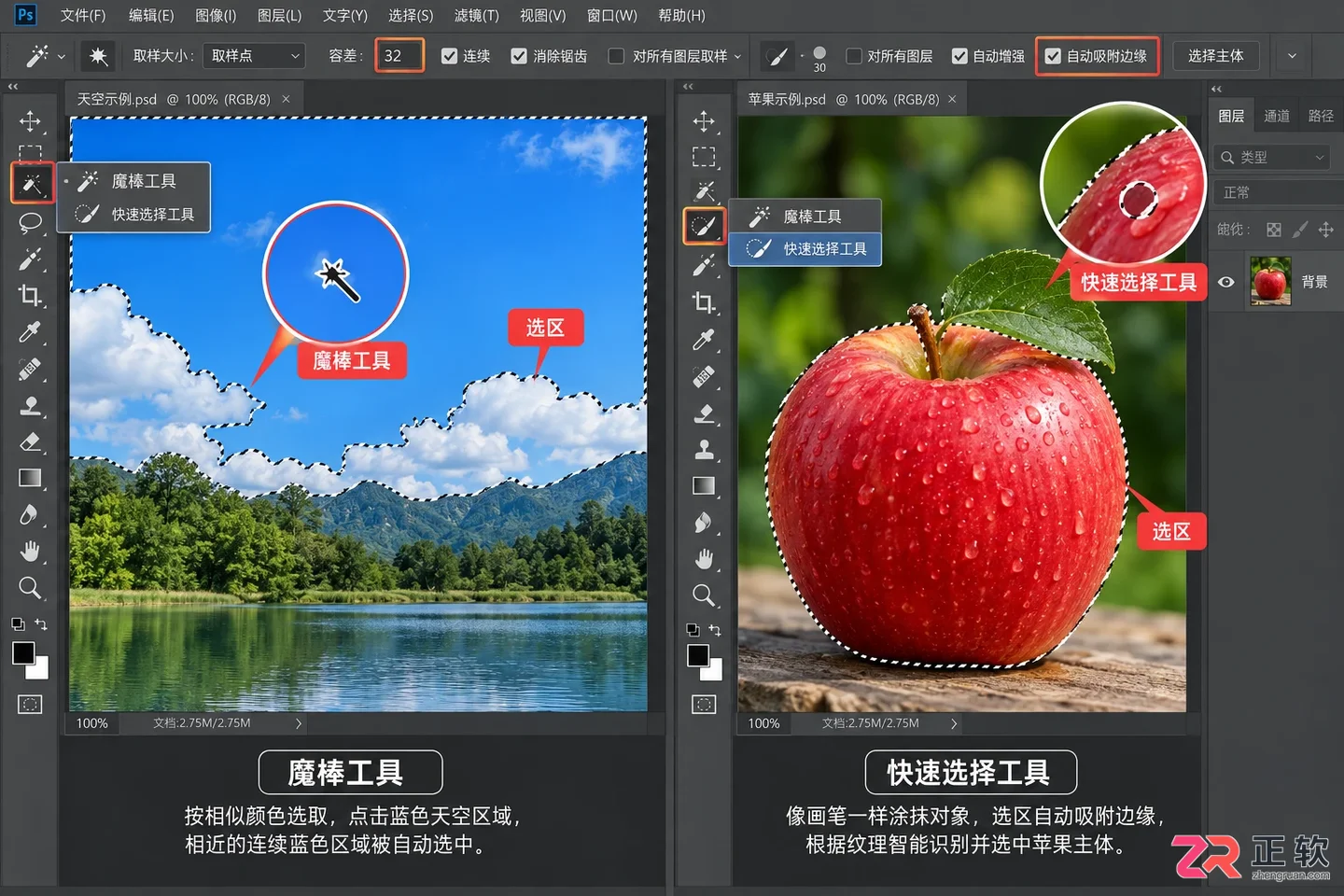Choose the Eyedropper tool in the apple document's toolbar
This screenshot has width=1344, height=896.
(x=704, y=340)
